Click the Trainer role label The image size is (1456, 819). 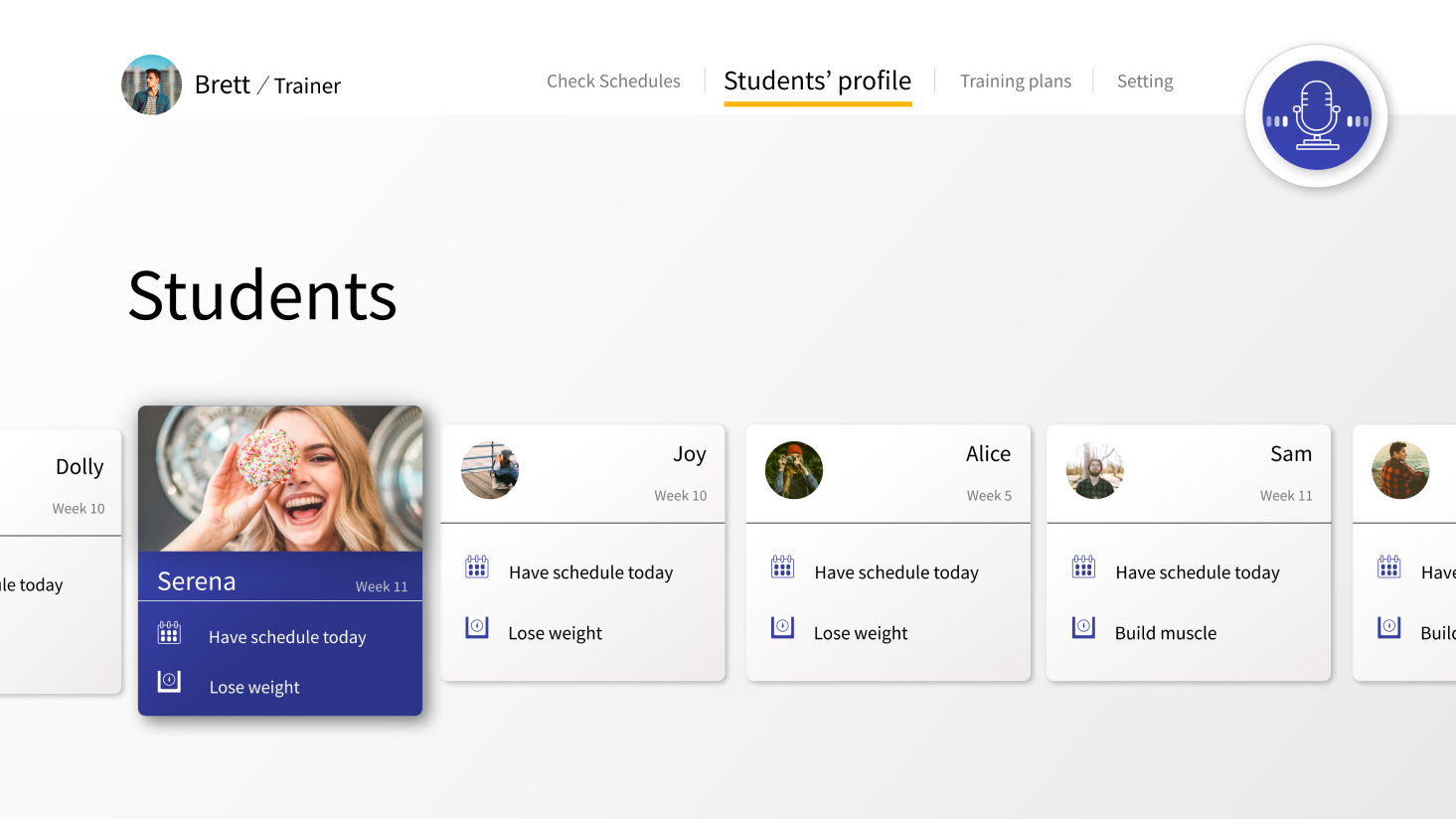307,86
